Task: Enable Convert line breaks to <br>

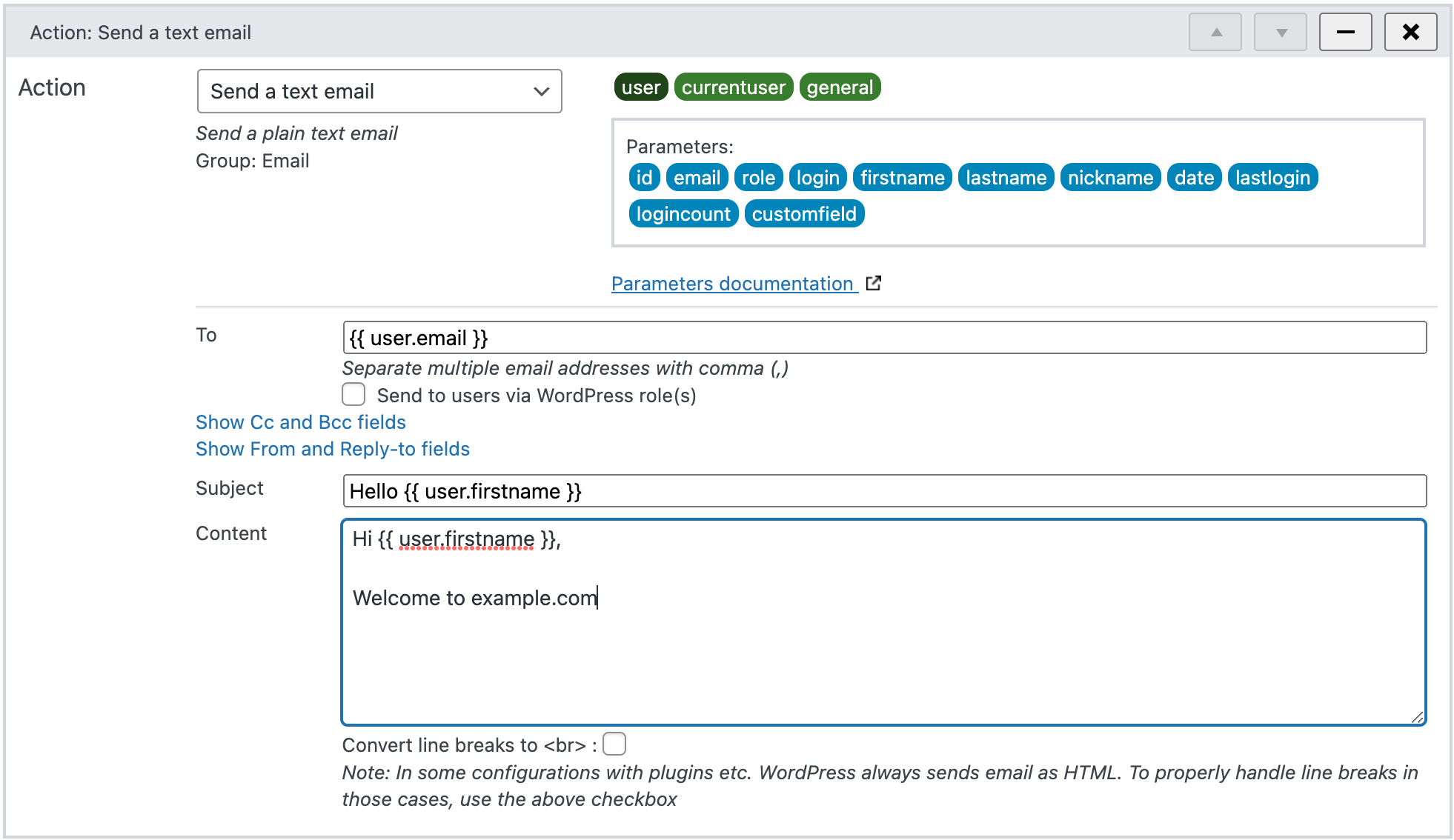Action: point(614,744)
